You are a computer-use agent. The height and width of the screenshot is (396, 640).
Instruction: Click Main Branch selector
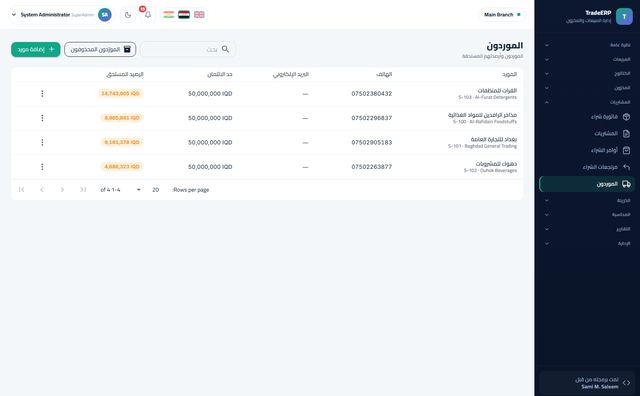coord(502,15)
